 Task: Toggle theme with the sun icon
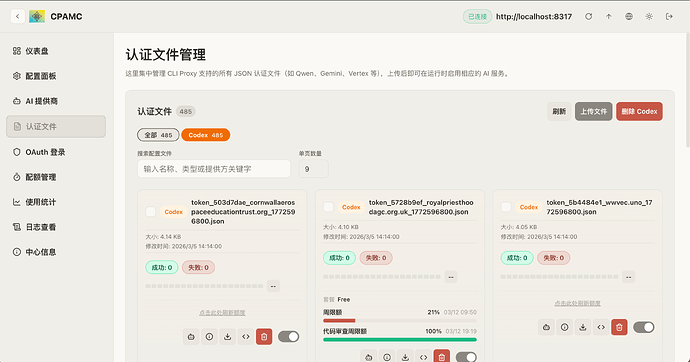(x=649, y=17)
